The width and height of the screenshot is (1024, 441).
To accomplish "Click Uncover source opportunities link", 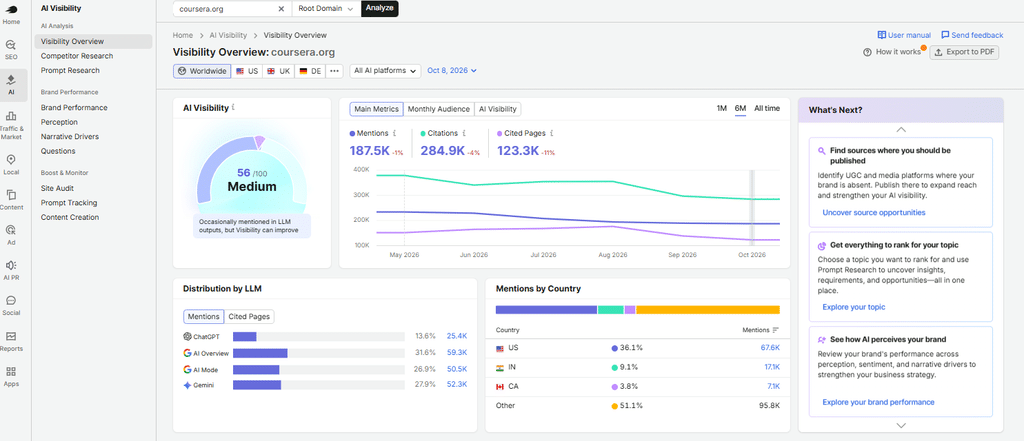I will point(874,212).
